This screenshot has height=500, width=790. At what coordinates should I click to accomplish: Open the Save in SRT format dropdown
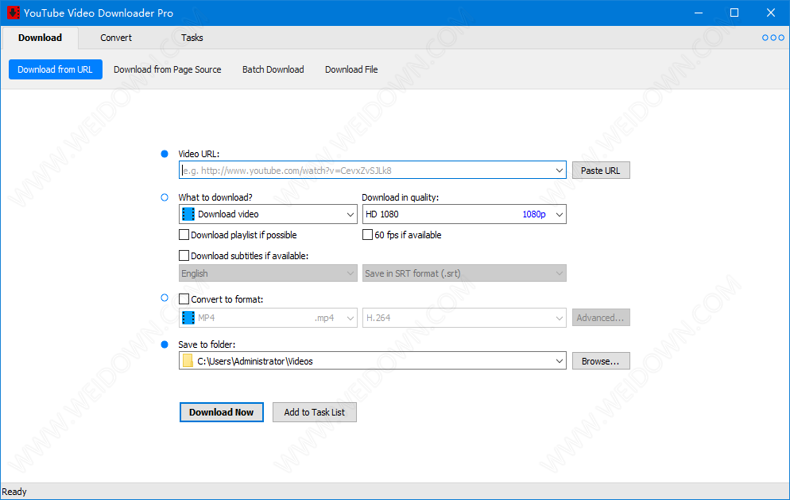(x=464, y=273)
